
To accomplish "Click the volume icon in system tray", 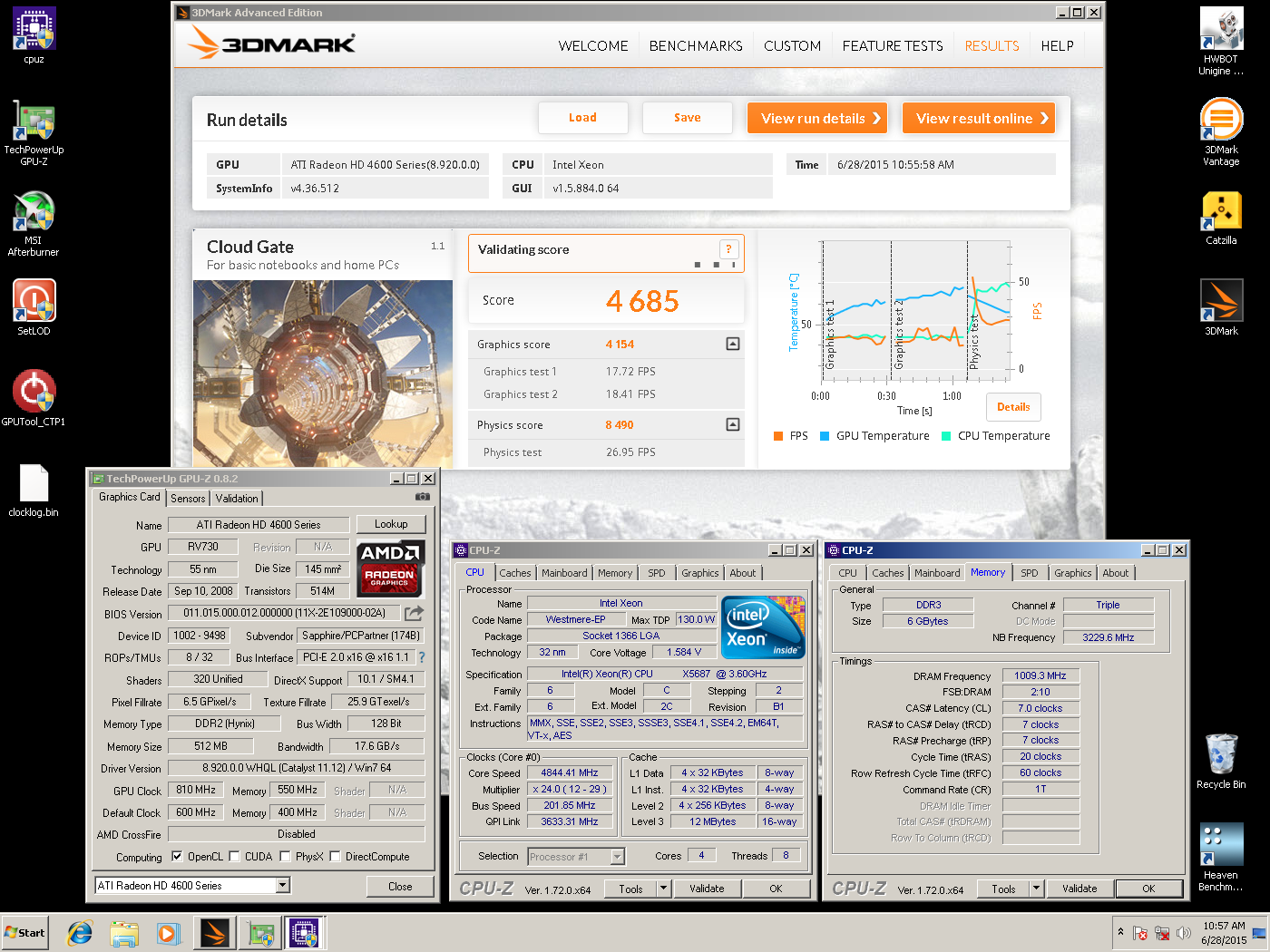I will pos(1183,932).
